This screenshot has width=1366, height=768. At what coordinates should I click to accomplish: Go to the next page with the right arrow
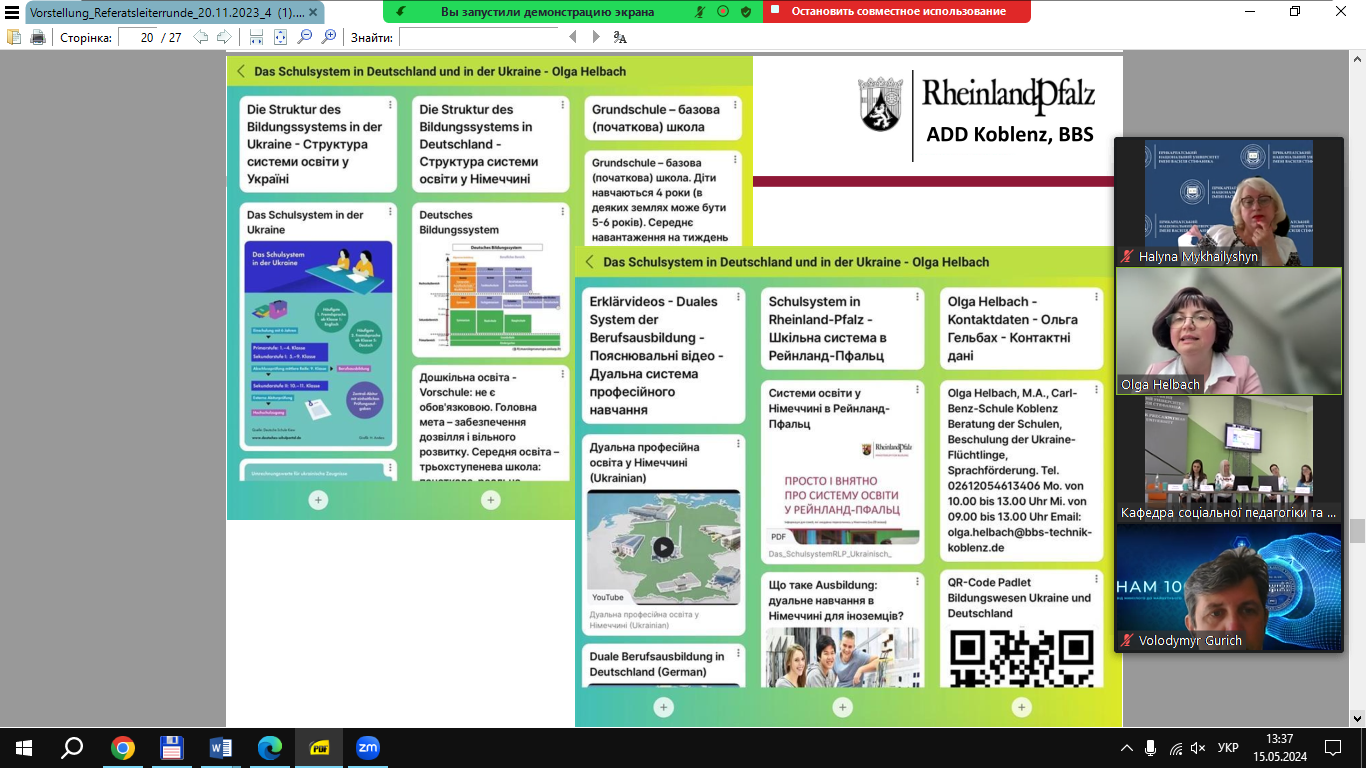point(224,37)
